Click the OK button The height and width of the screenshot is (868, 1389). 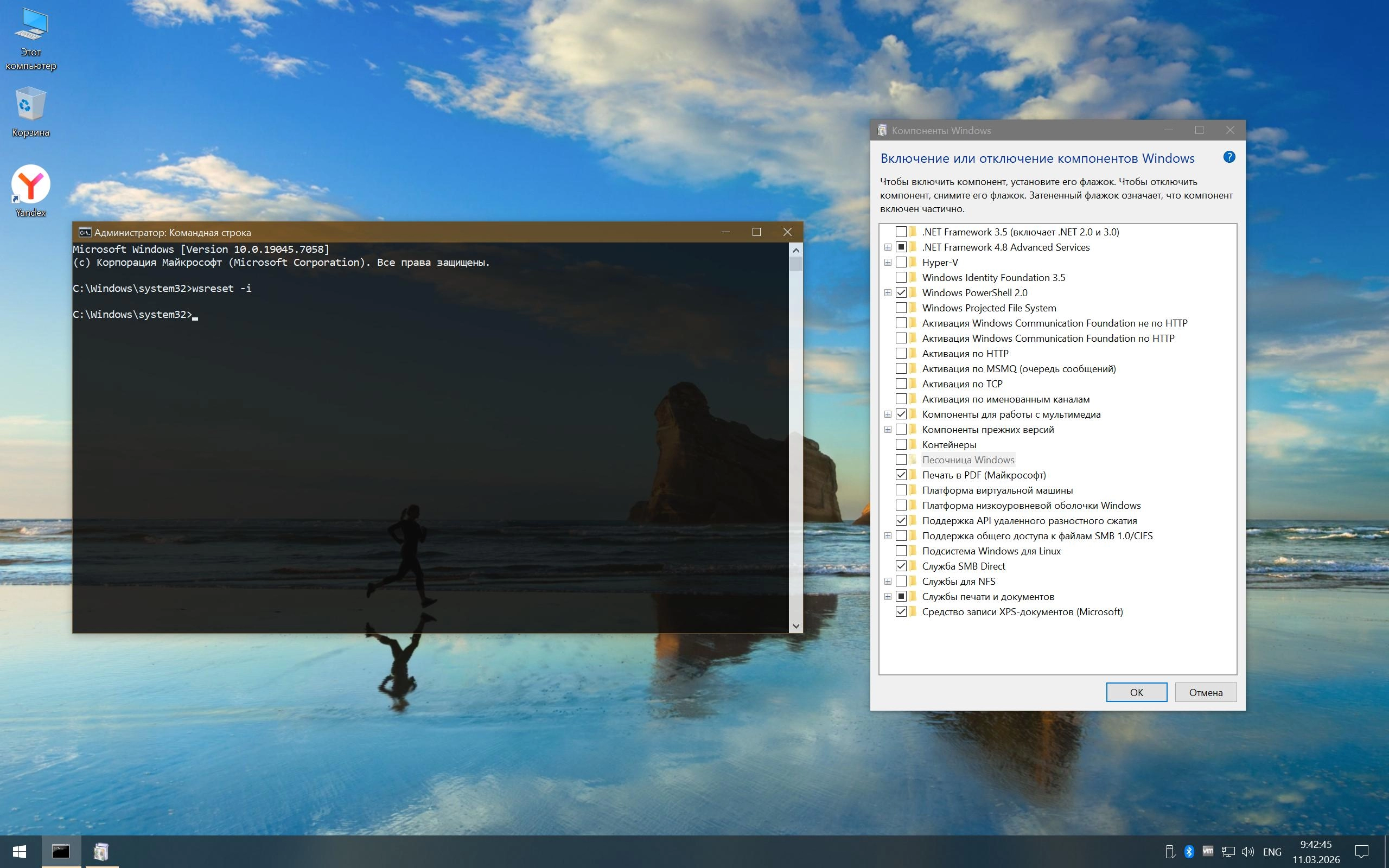1136,692
